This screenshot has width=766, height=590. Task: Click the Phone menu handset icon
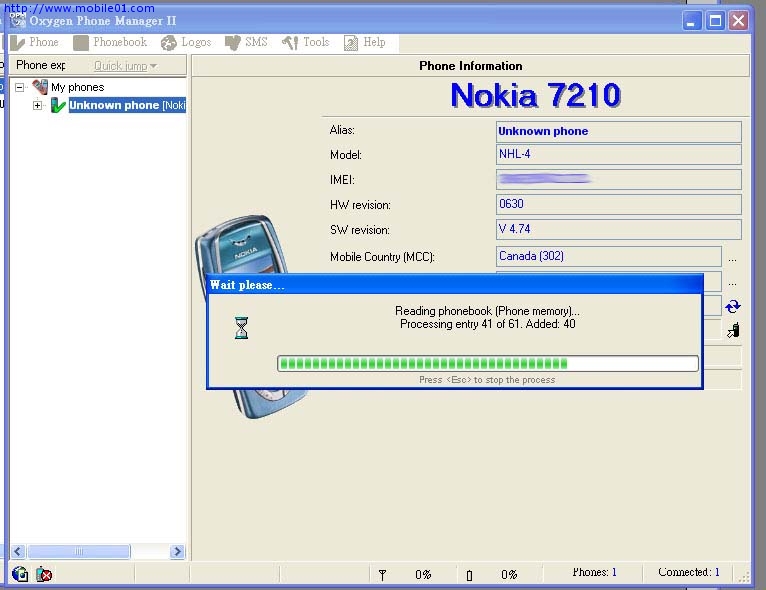pyautogui.click(x=18, y=43)
